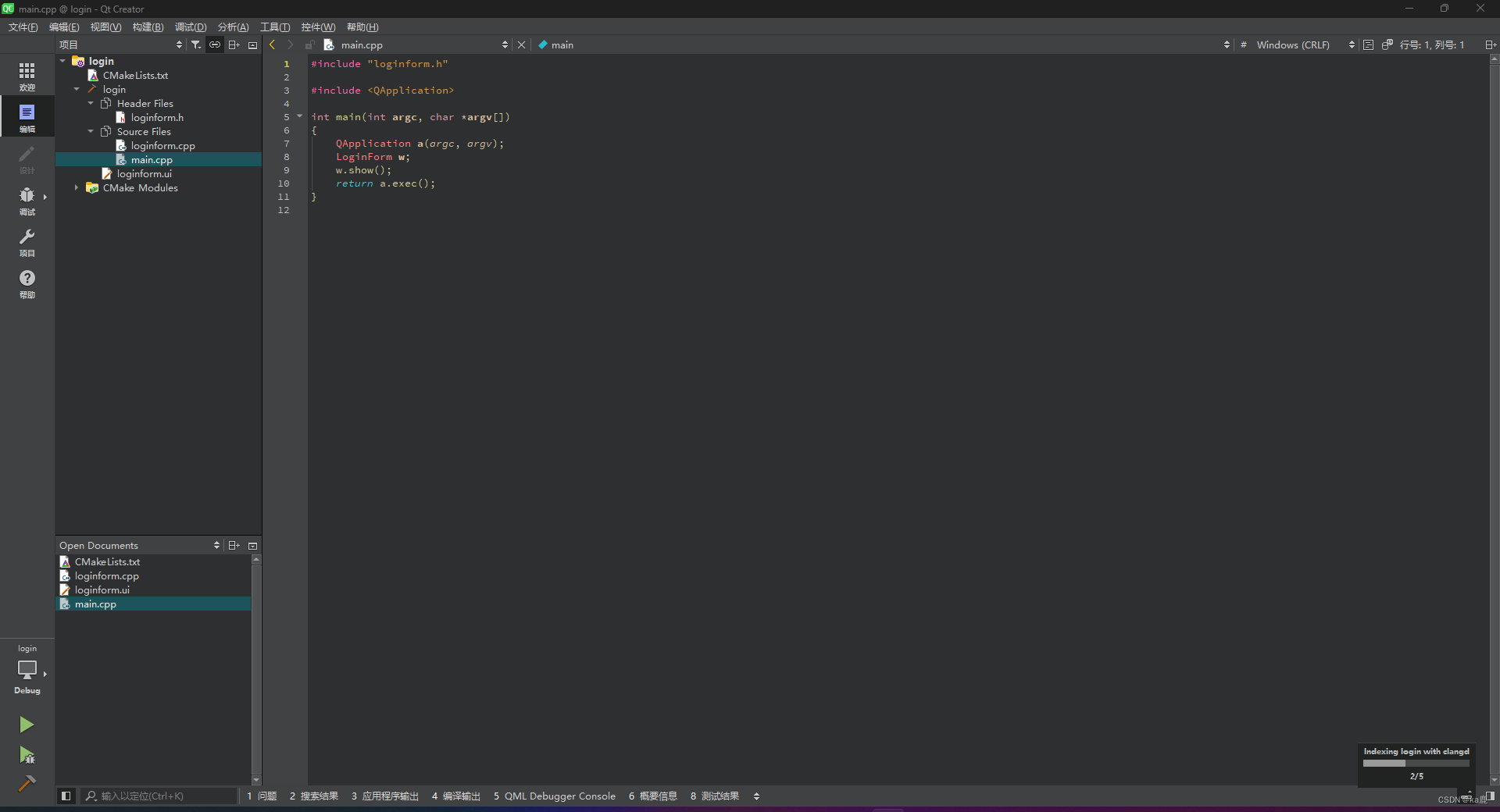Open the main.cpp document dropdown
The height and width of the screenshot is (812, 1500).
pyautogui.click(x=416, y=45)
